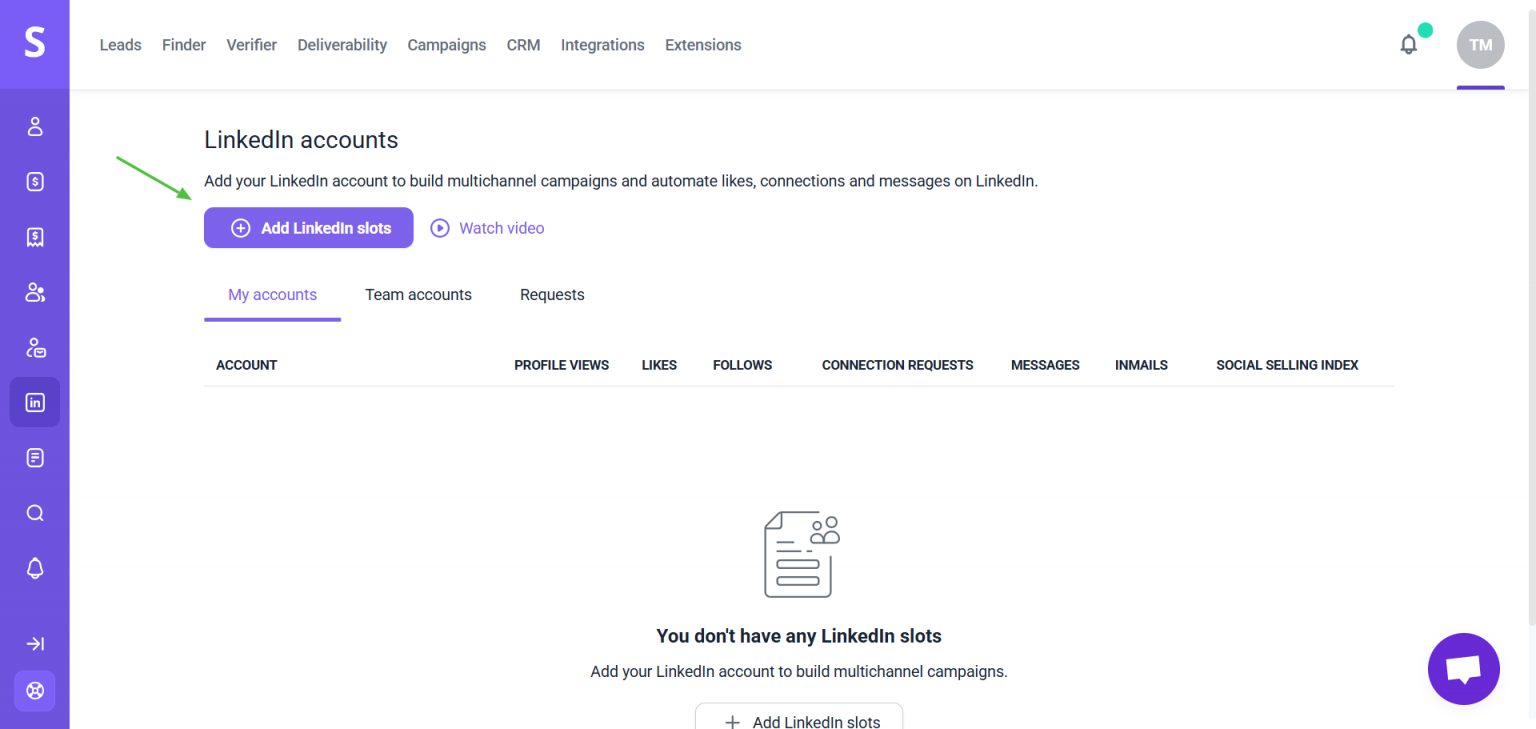Switch to the Requests tab
Image resolution: width=1536 pixels, height=729 pixels.
(x=552, y=295)
